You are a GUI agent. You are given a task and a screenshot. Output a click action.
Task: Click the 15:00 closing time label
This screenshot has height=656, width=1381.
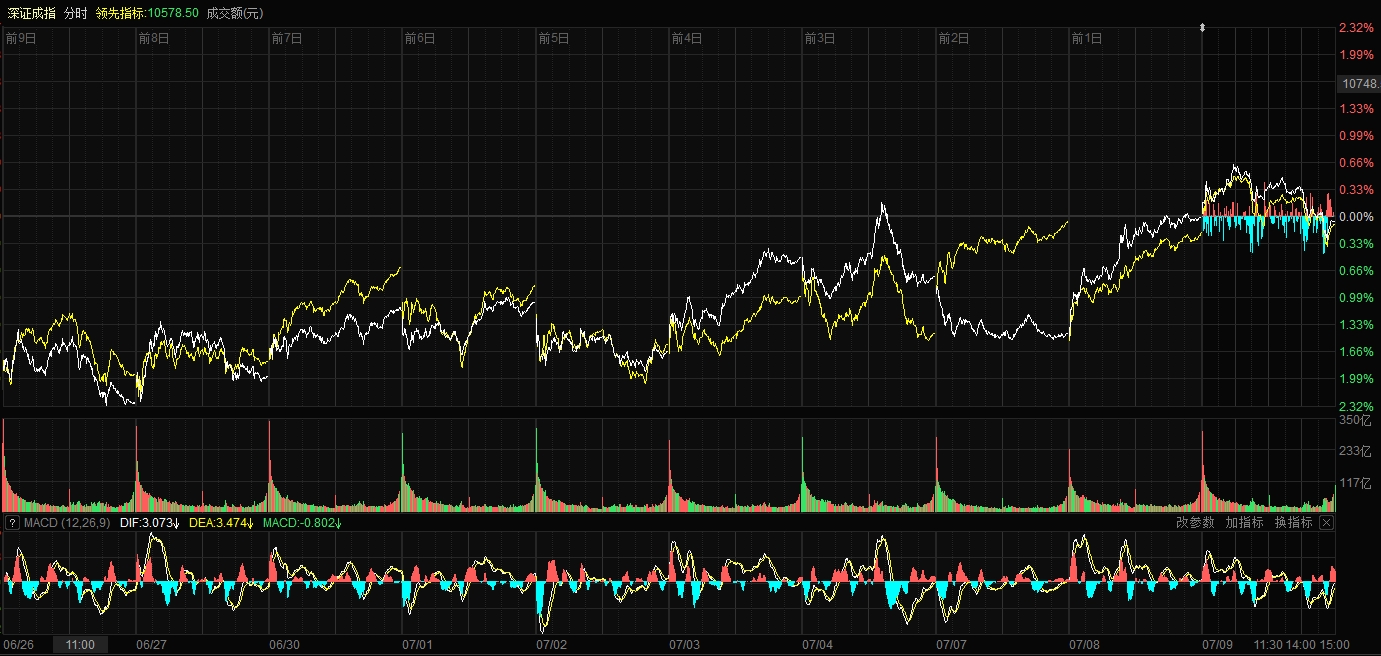click(x=1335, y=645)
